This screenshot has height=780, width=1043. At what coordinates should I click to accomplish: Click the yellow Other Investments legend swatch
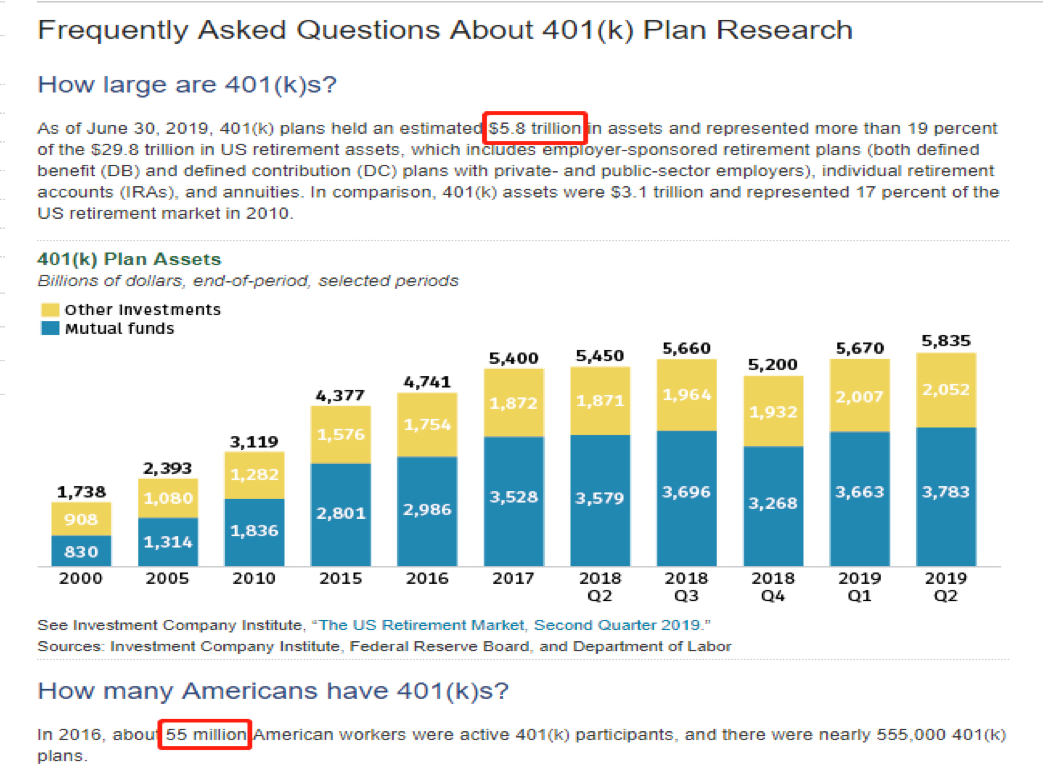(x=50, y=310)
